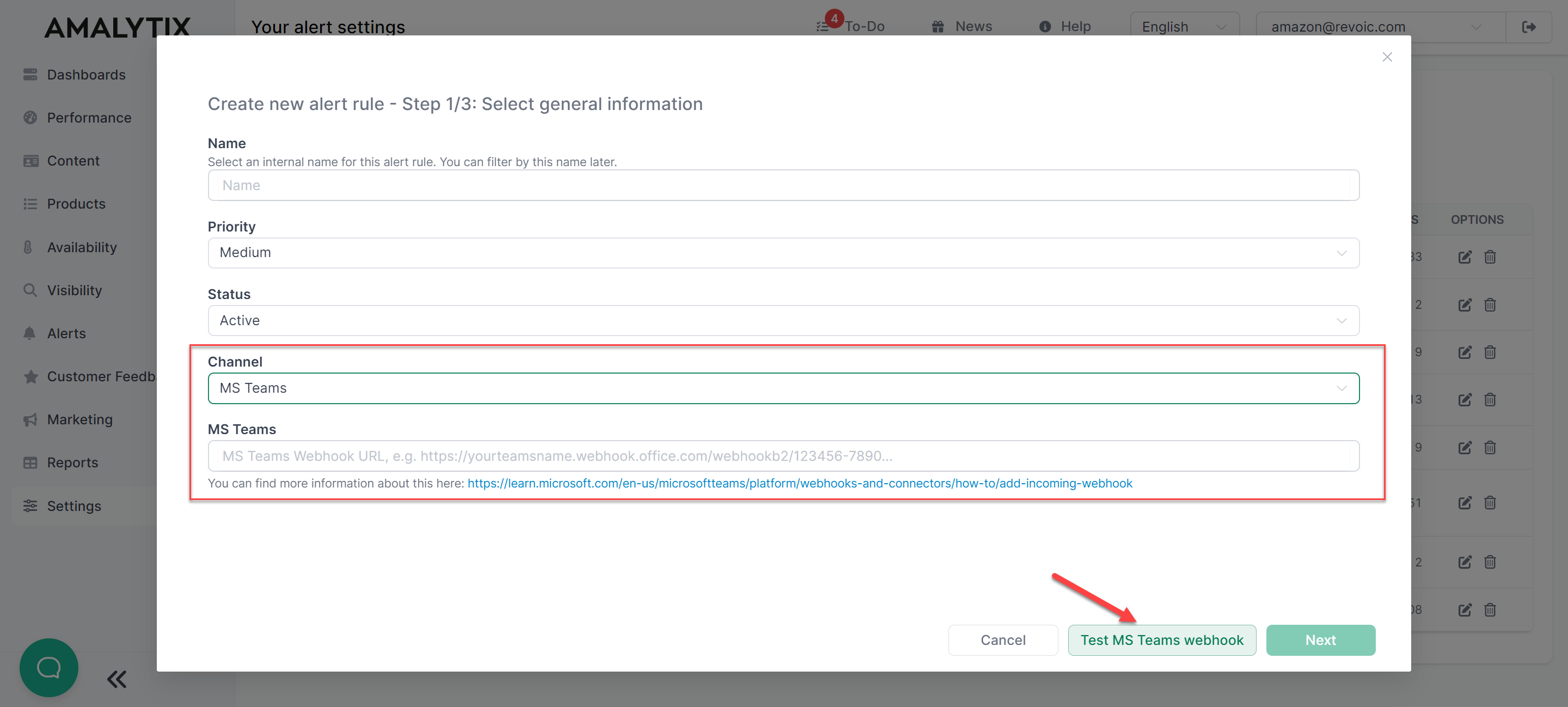Go to Settings in the sidebar
The image size is (1568, 707).
[73, 505]
